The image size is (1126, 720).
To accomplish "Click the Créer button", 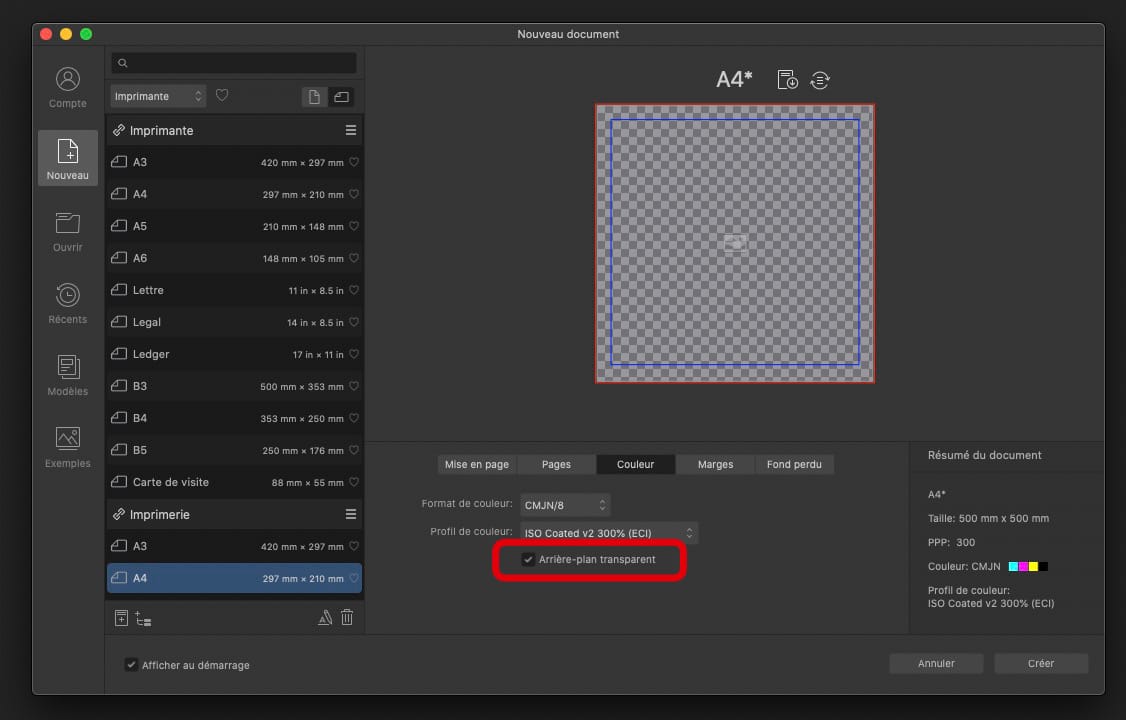I will (x=1041, y=663).
